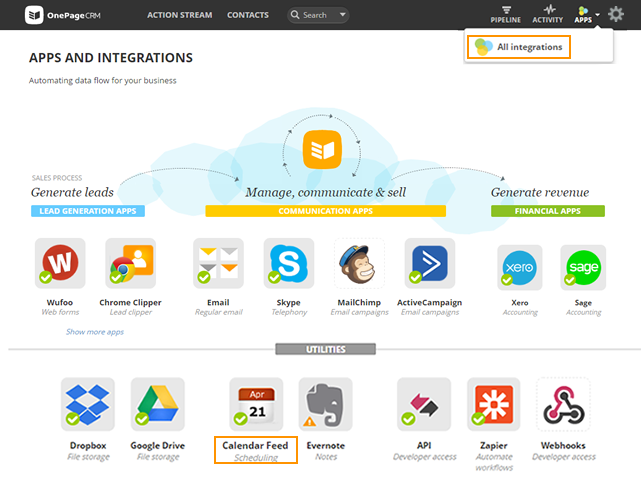Click Manage, communicate & sell heading
The width and height of the screenshot is (641, 496).
(326, 192)
